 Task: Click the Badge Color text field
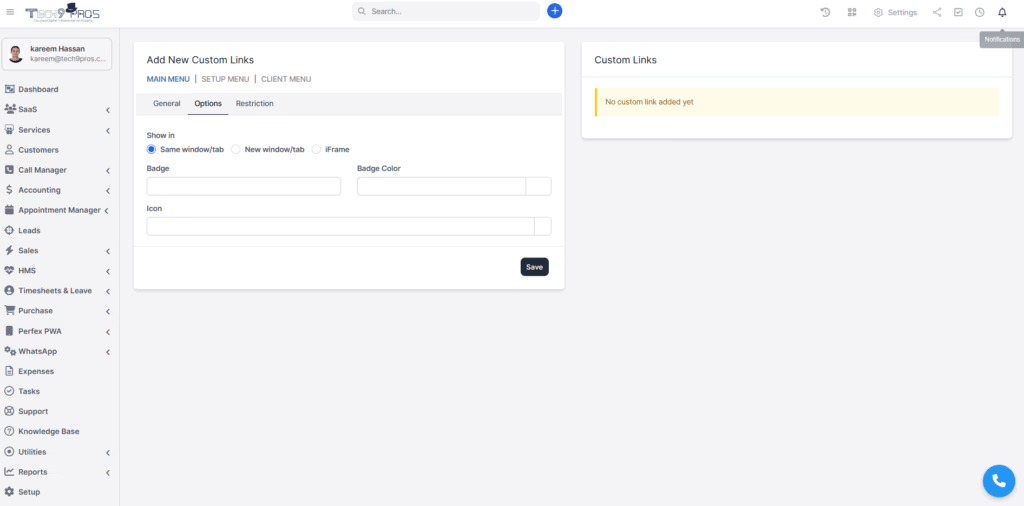441,186
